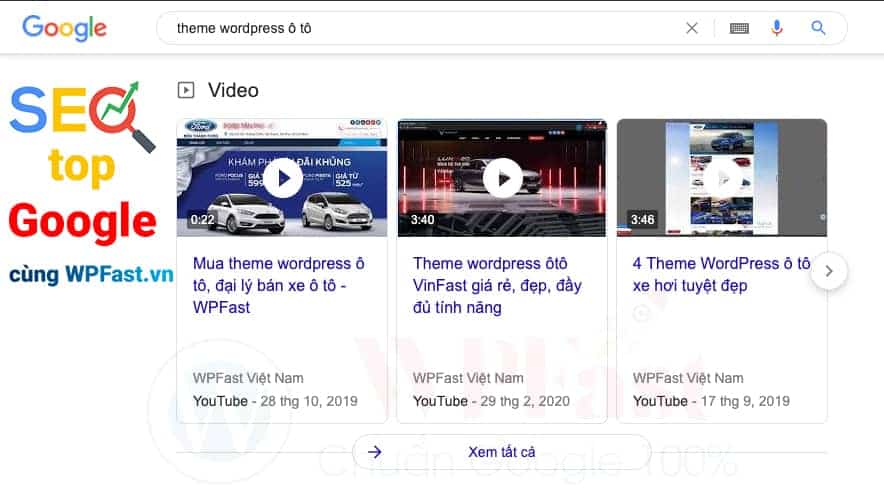Play the Ford theme video

click(282, 178)
